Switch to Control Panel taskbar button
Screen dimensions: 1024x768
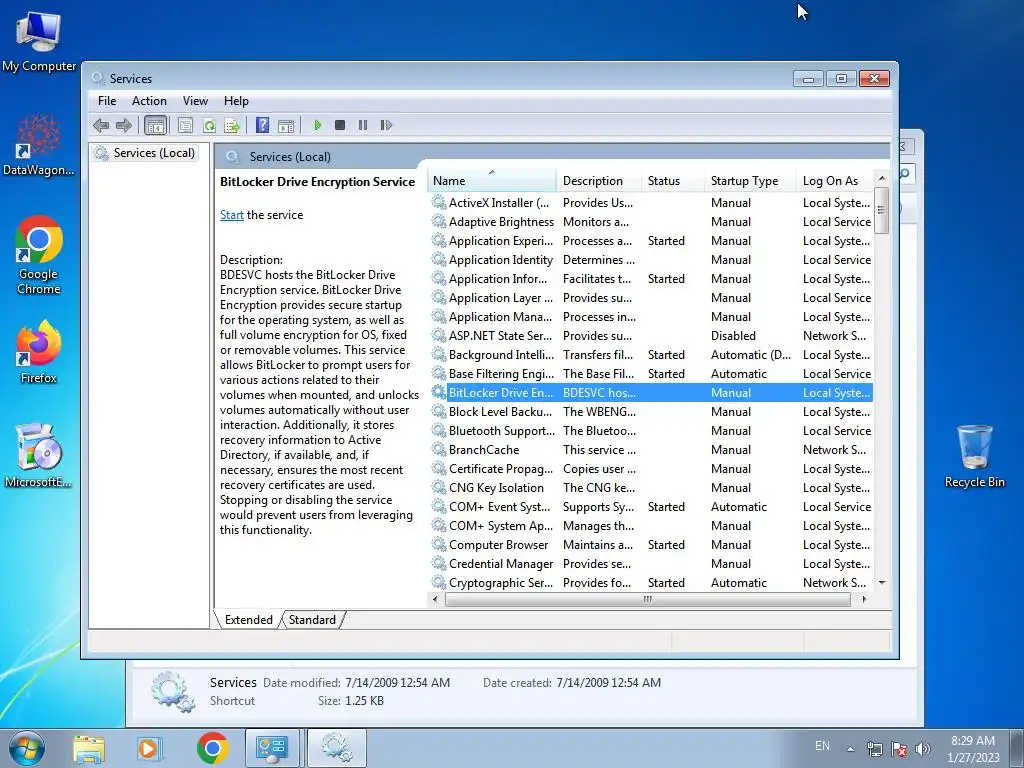point(272,748)
